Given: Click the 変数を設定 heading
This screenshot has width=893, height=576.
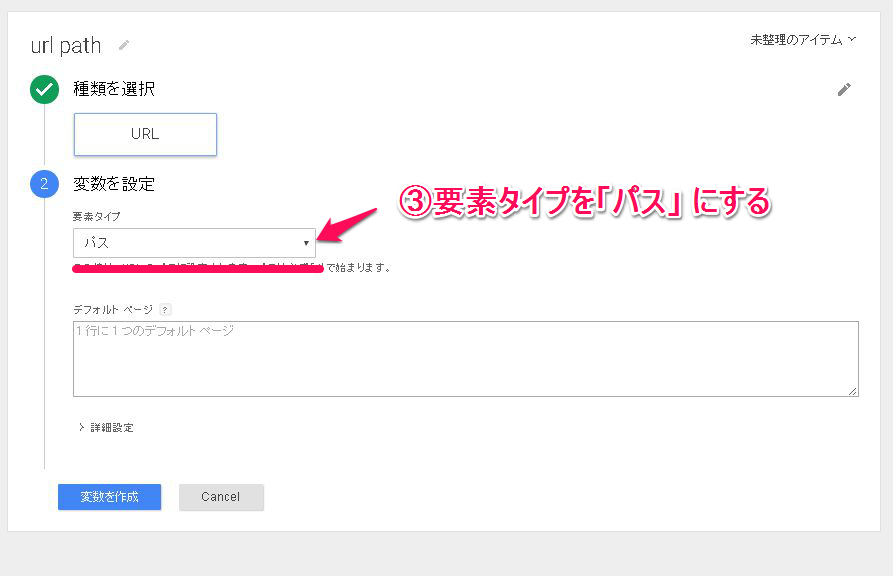Looking at the screenshot, I should (x=114, y=184).
